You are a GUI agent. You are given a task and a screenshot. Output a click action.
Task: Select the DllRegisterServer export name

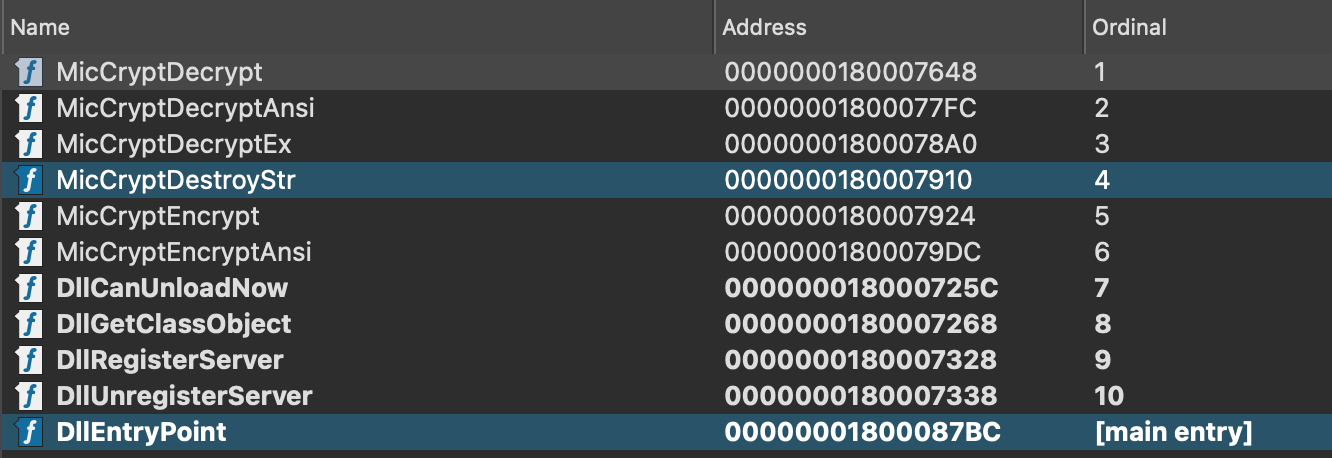coord(170,360)
